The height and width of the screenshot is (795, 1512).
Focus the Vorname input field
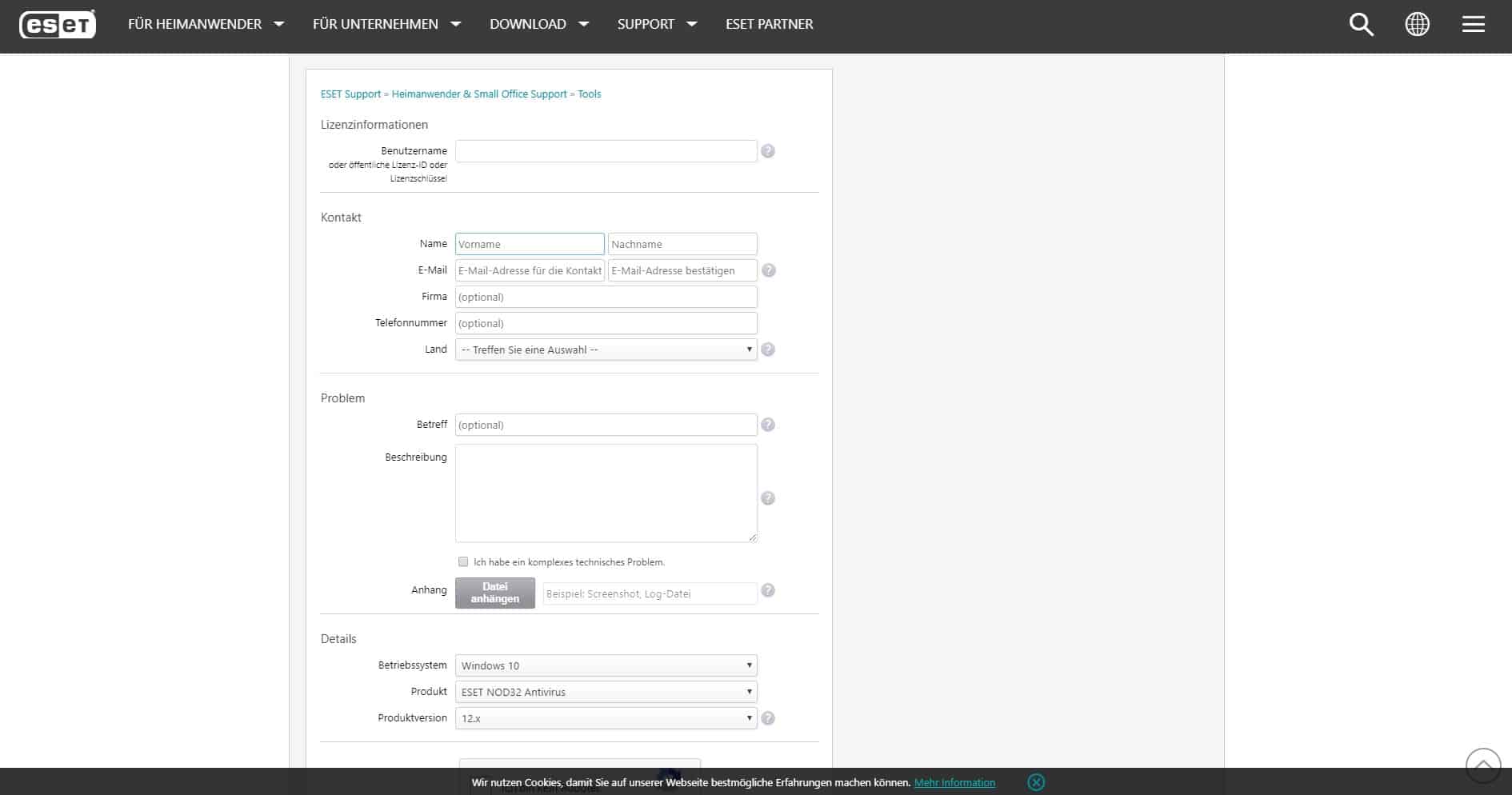point(530,244)
